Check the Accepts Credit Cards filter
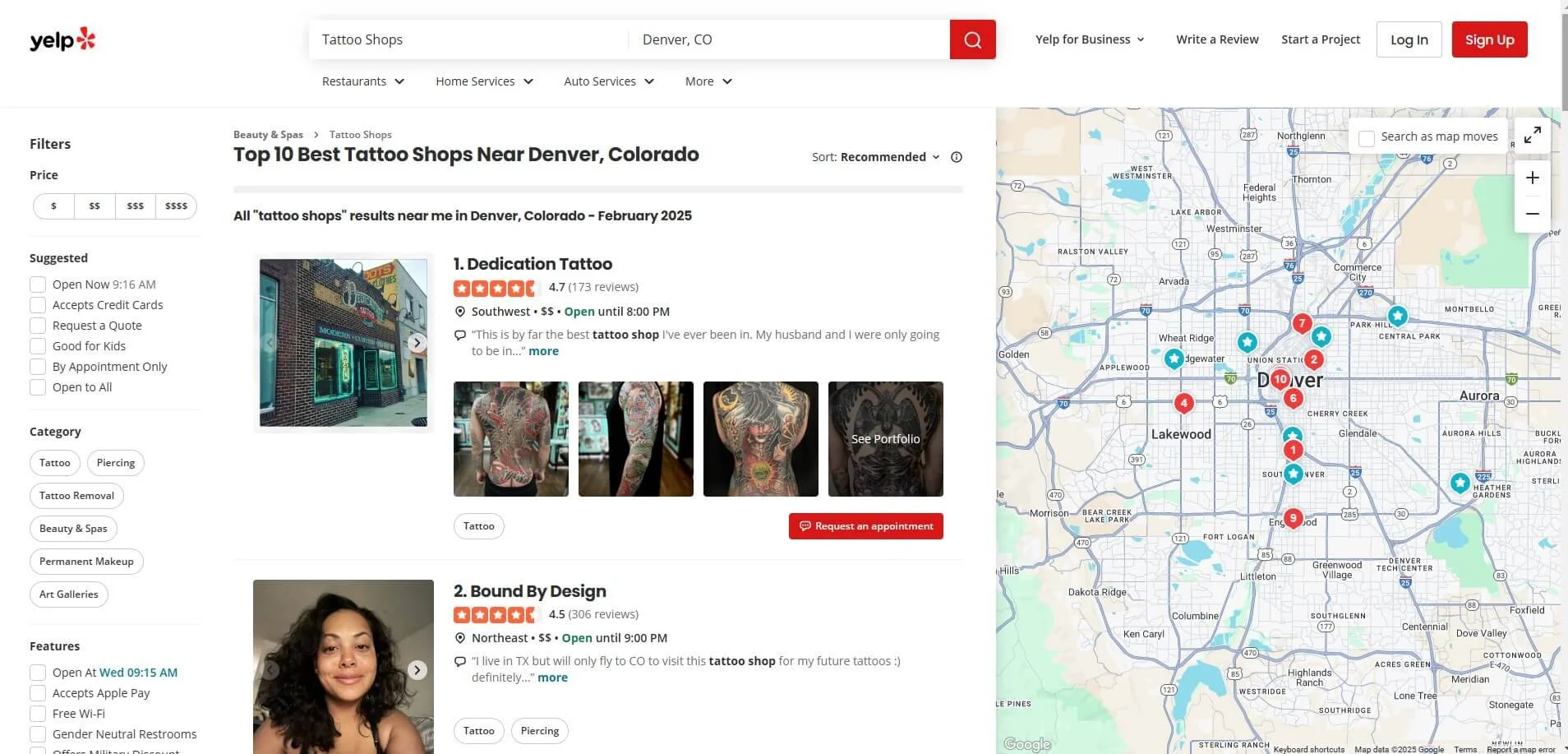The height and width of the screenshot is (754, 1568). click(38, 304)
